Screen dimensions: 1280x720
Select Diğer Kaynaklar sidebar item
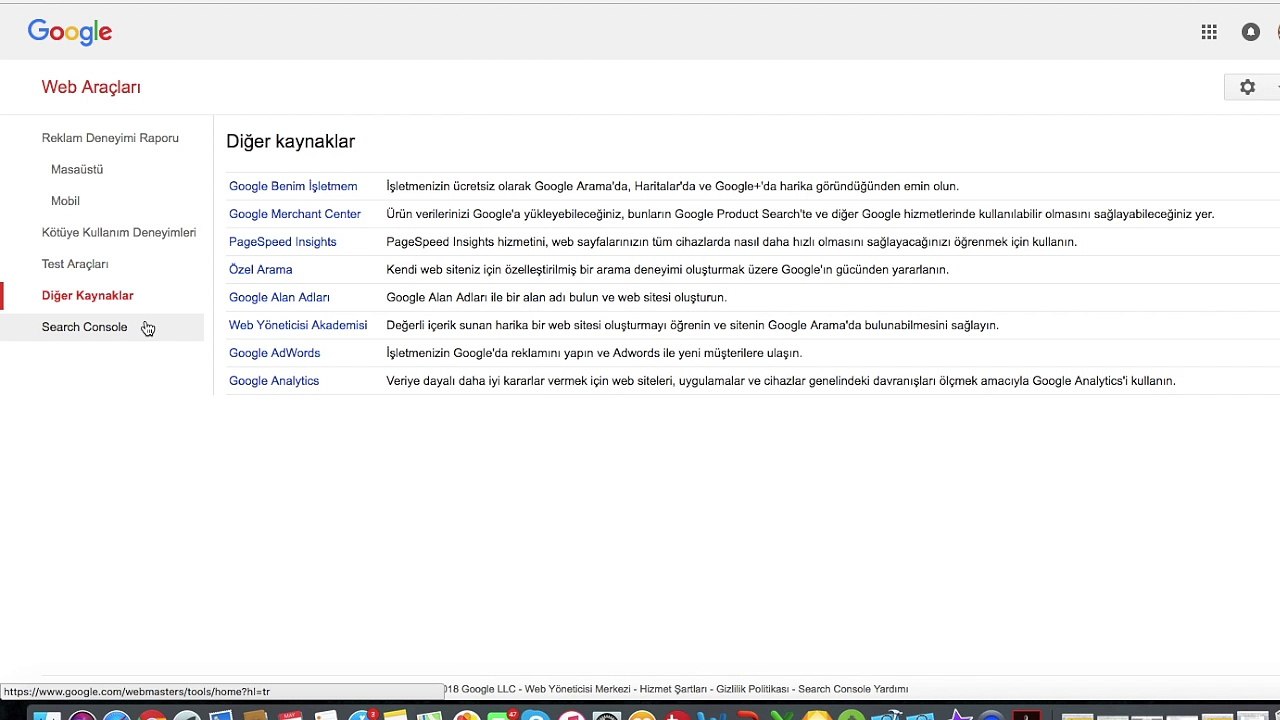87,295
